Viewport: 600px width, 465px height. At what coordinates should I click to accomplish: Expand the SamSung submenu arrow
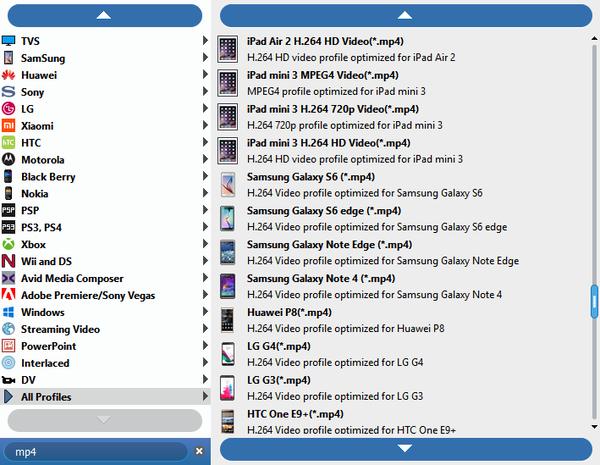click(x=205, y=57)
